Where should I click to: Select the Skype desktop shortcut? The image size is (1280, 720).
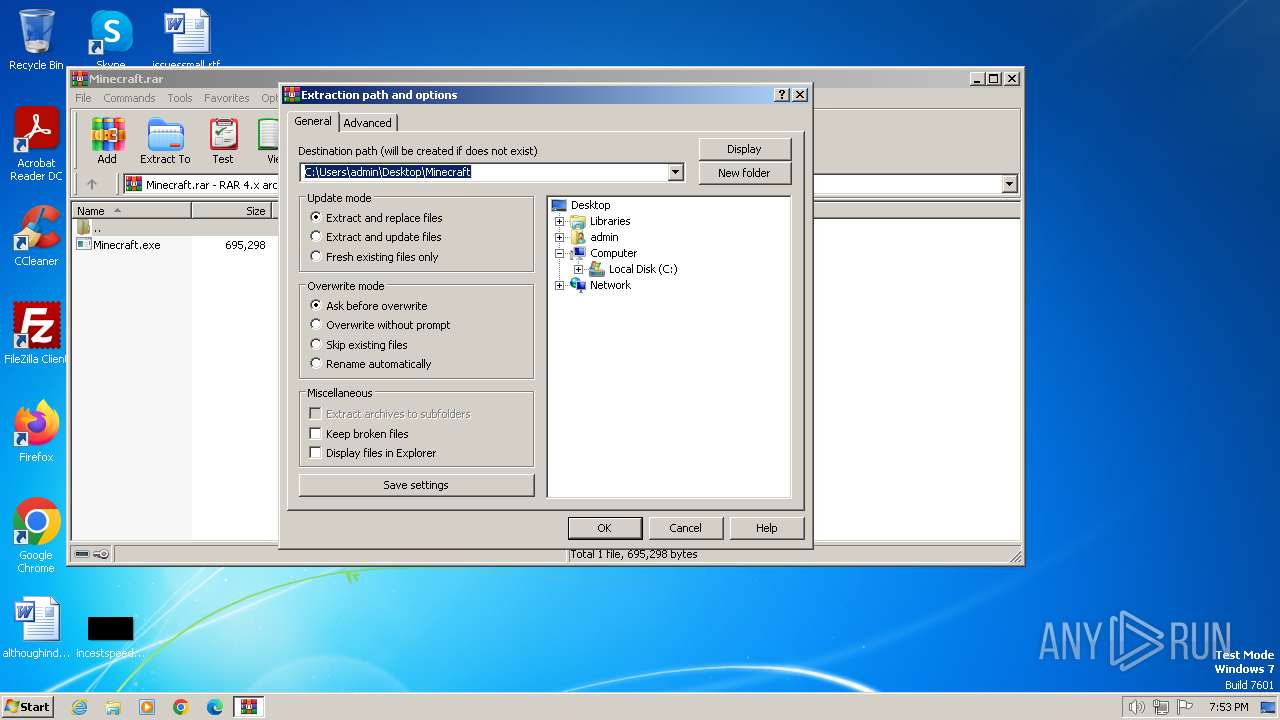tap(110, 39)
